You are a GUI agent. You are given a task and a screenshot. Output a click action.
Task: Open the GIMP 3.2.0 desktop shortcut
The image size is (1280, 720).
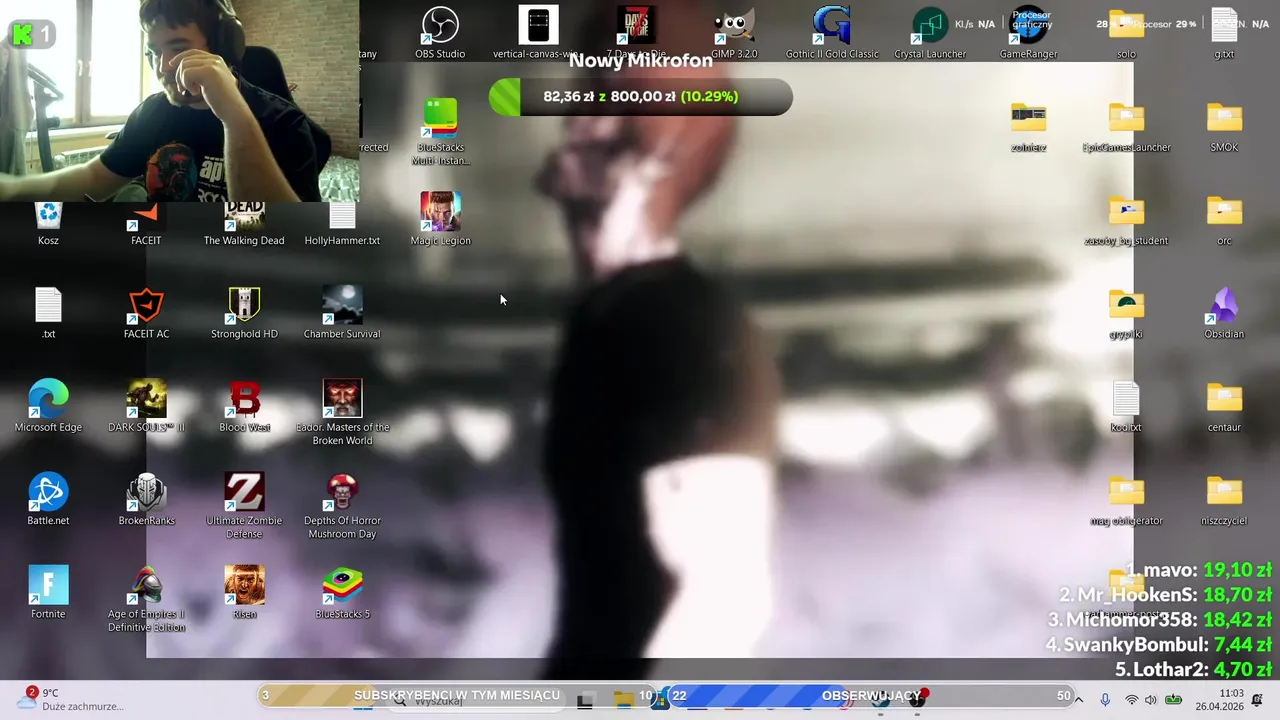click(x=734, y=33)
